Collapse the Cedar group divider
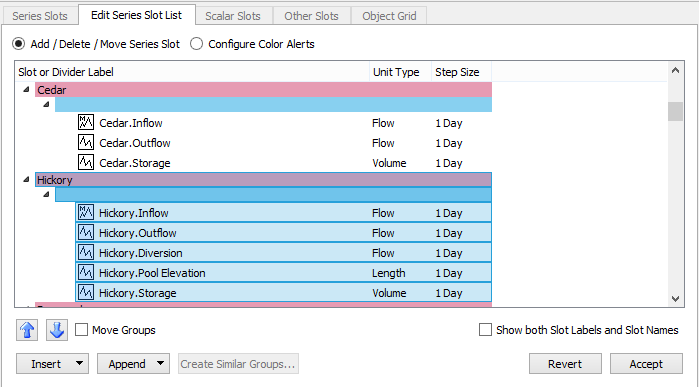The width and height of the screenshot is (699, 387). [x=26, y=90]
